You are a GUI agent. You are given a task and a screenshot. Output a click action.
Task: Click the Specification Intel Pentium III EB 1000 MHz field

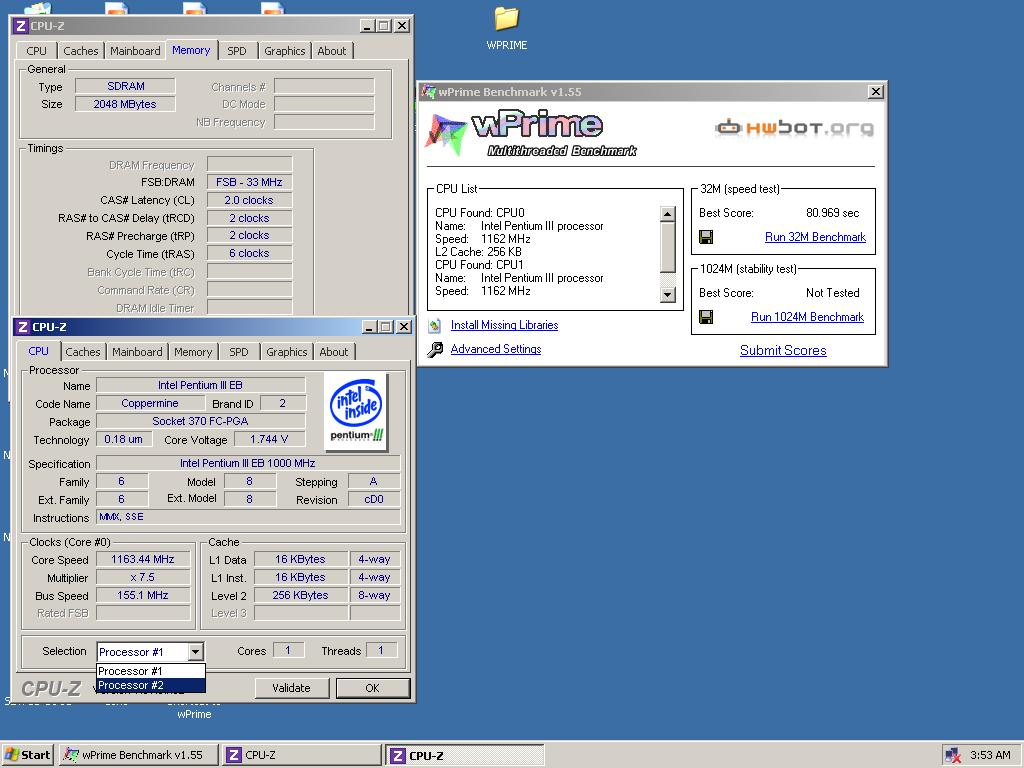tap(248, 463)
